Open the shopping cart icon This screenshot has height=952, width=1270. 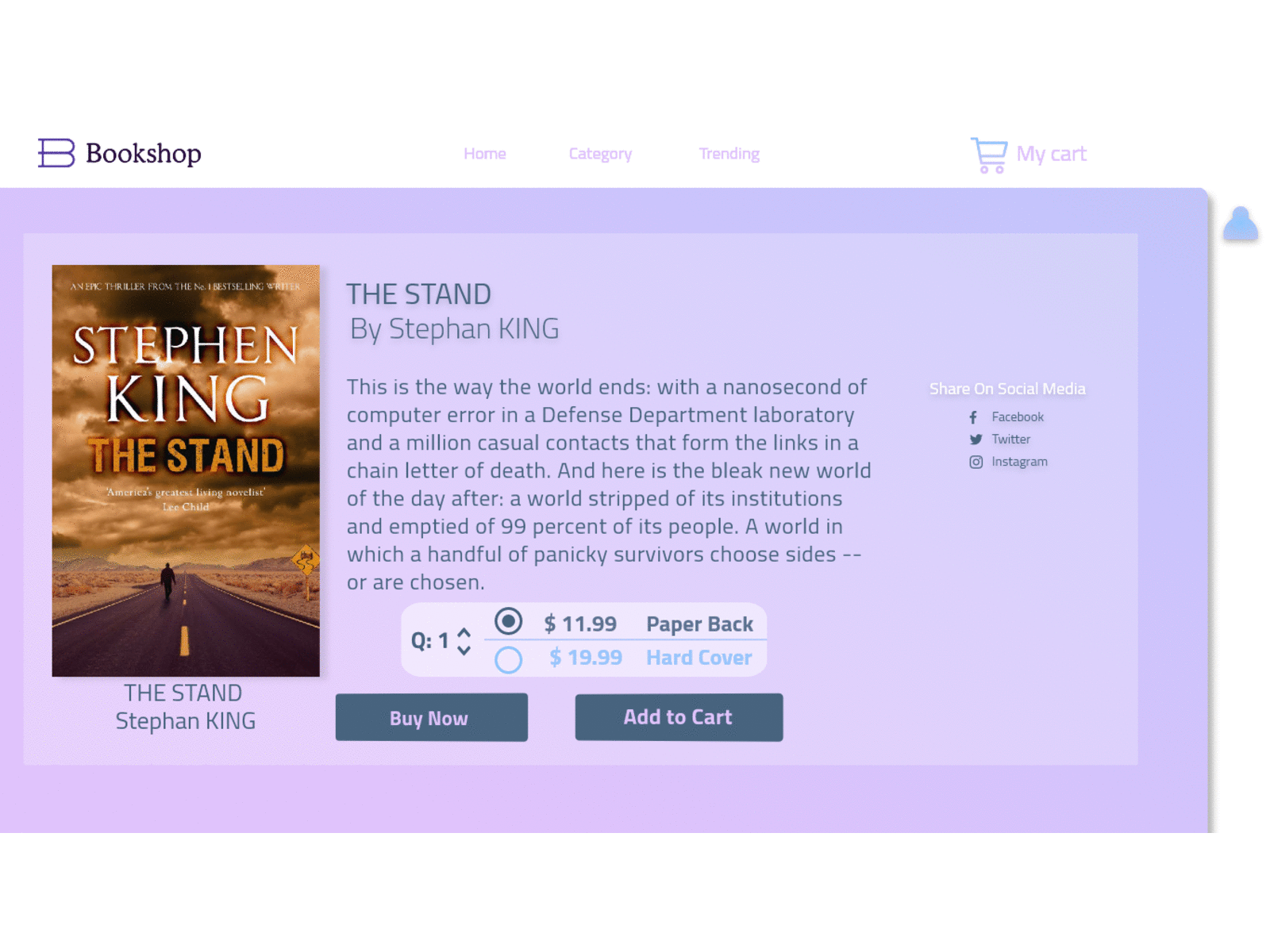[989, 155]
